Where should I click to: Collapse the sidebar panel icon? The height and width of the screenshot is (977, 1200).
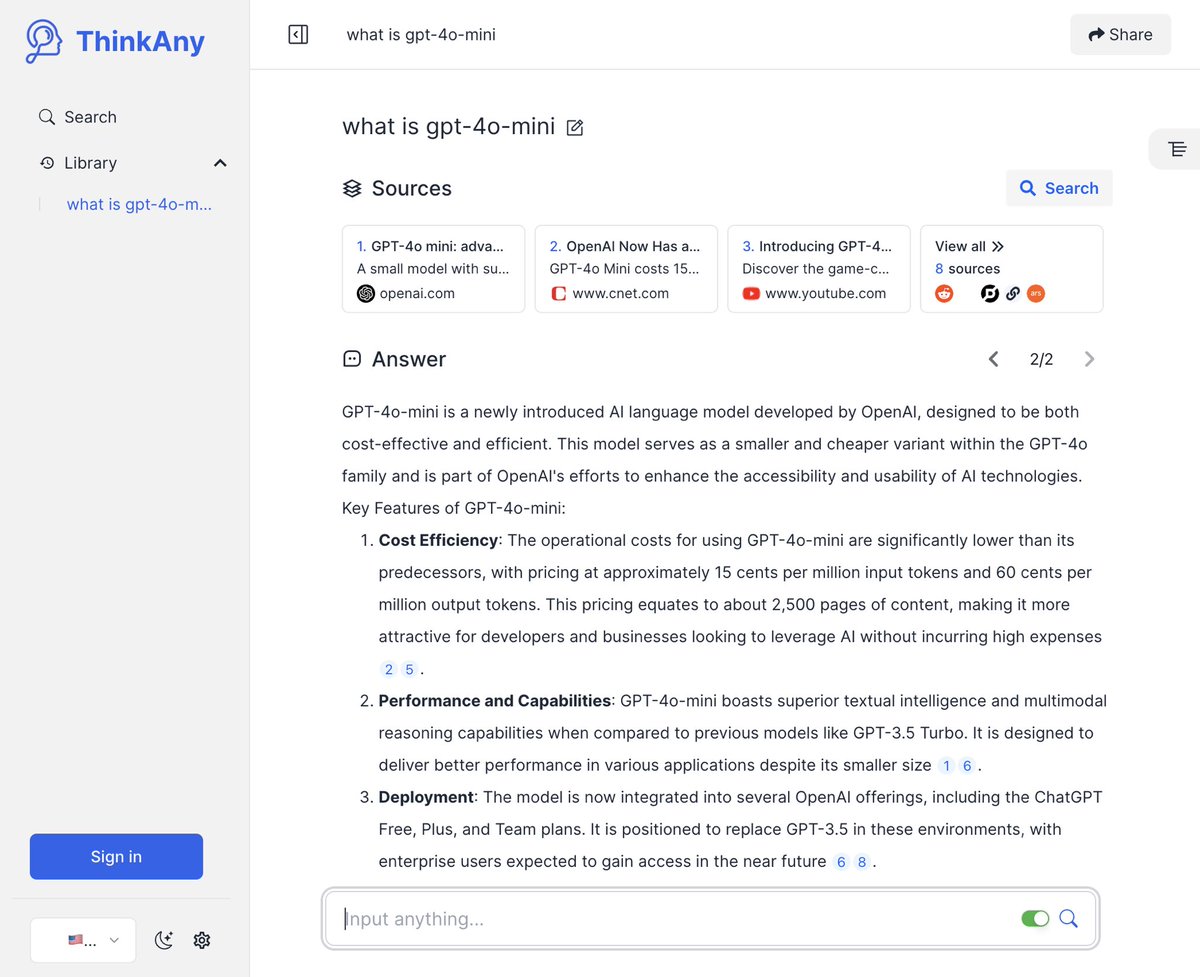tap(298, 35)
